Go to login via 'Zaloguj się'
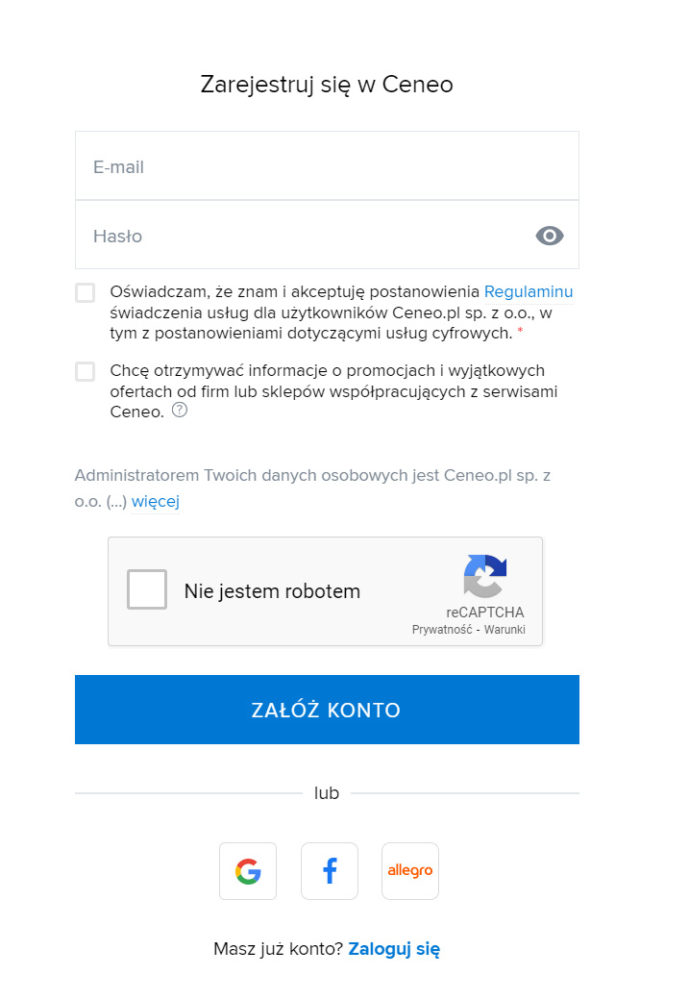This screenshot has width=689, height=1000. (394, 949)
